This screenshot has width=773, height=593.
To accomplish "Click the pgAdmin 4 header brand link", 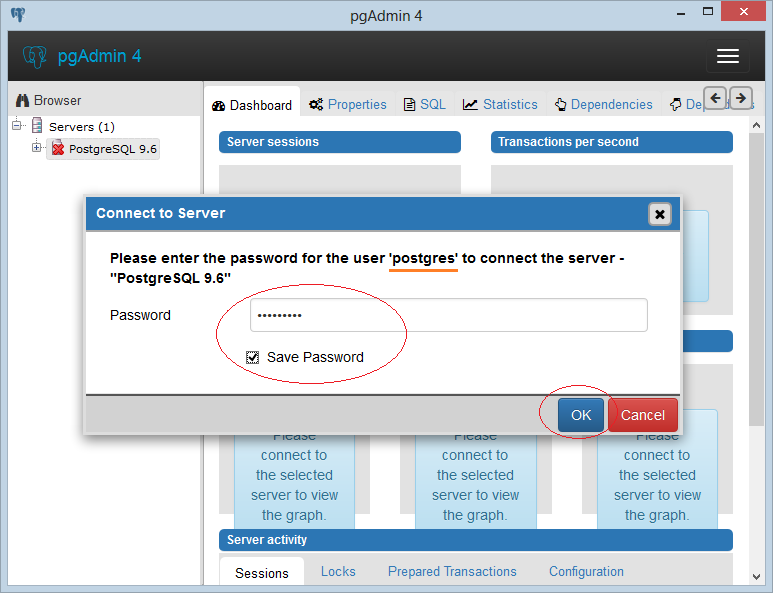I will click(x=100, y=56).
